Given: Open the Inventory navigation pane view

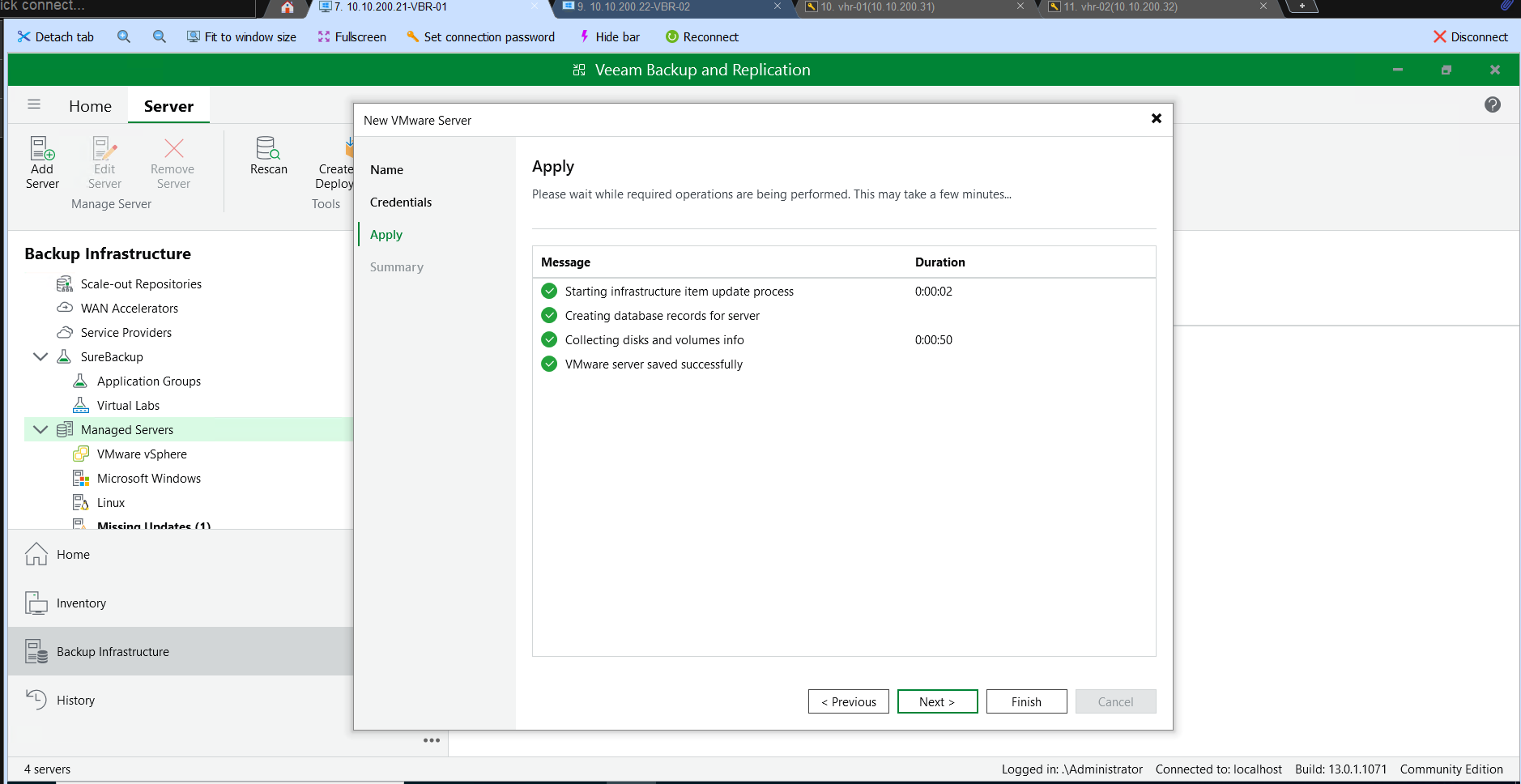Looking at the screenshot, I should point(181,603).
